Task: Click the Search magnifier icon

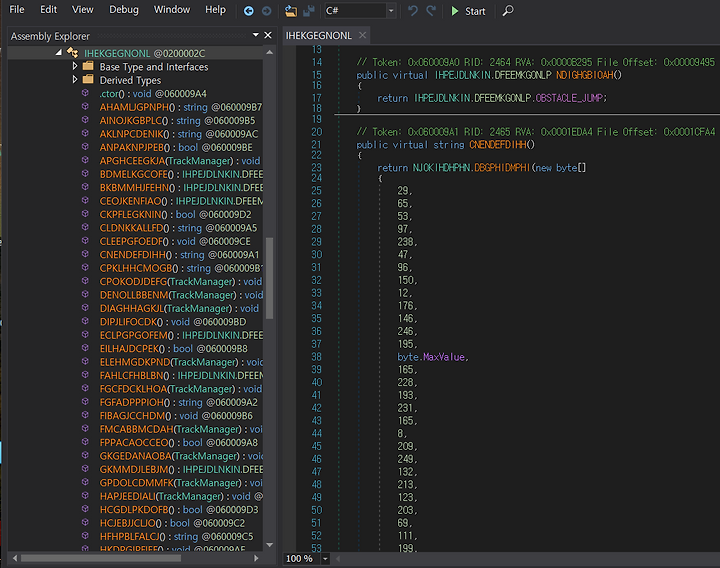Action: point(507,11)
